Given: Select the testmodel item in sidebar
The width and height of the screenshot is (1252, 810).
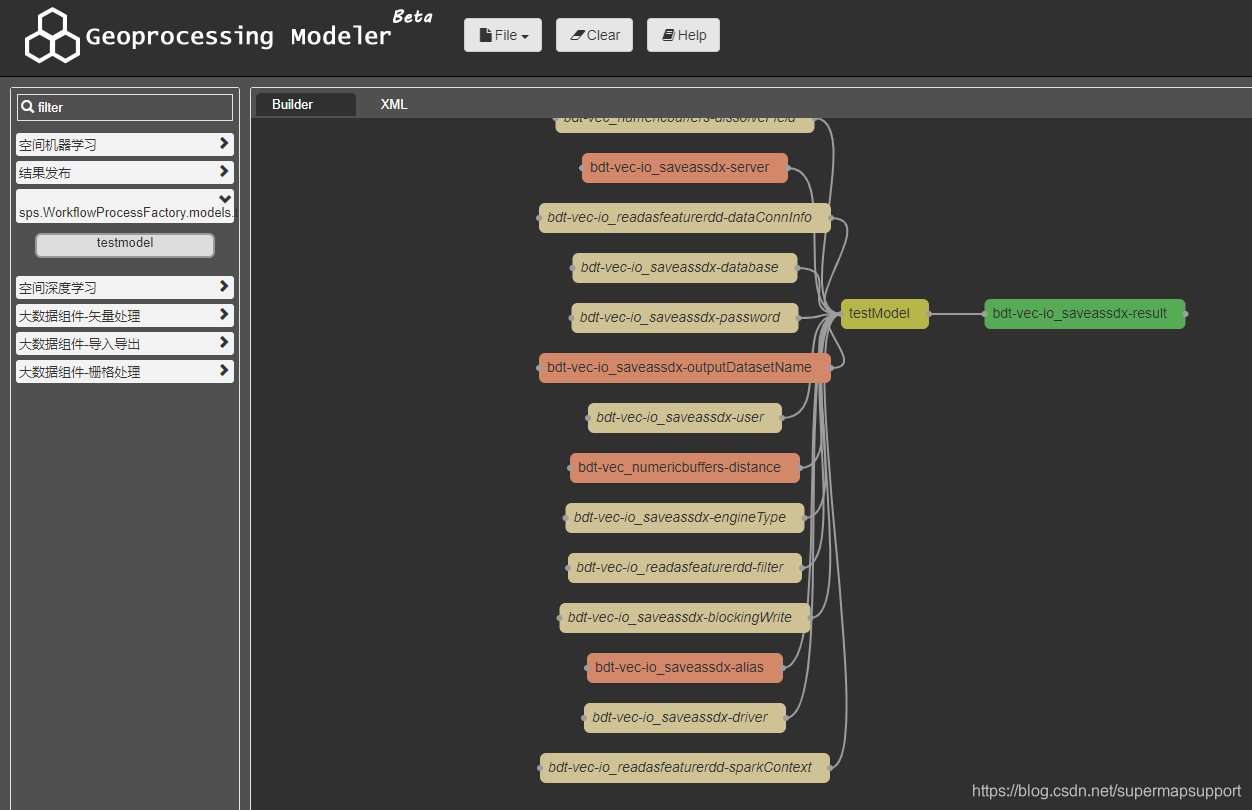Looking at the screenshot, I should (x=125, y=244).
